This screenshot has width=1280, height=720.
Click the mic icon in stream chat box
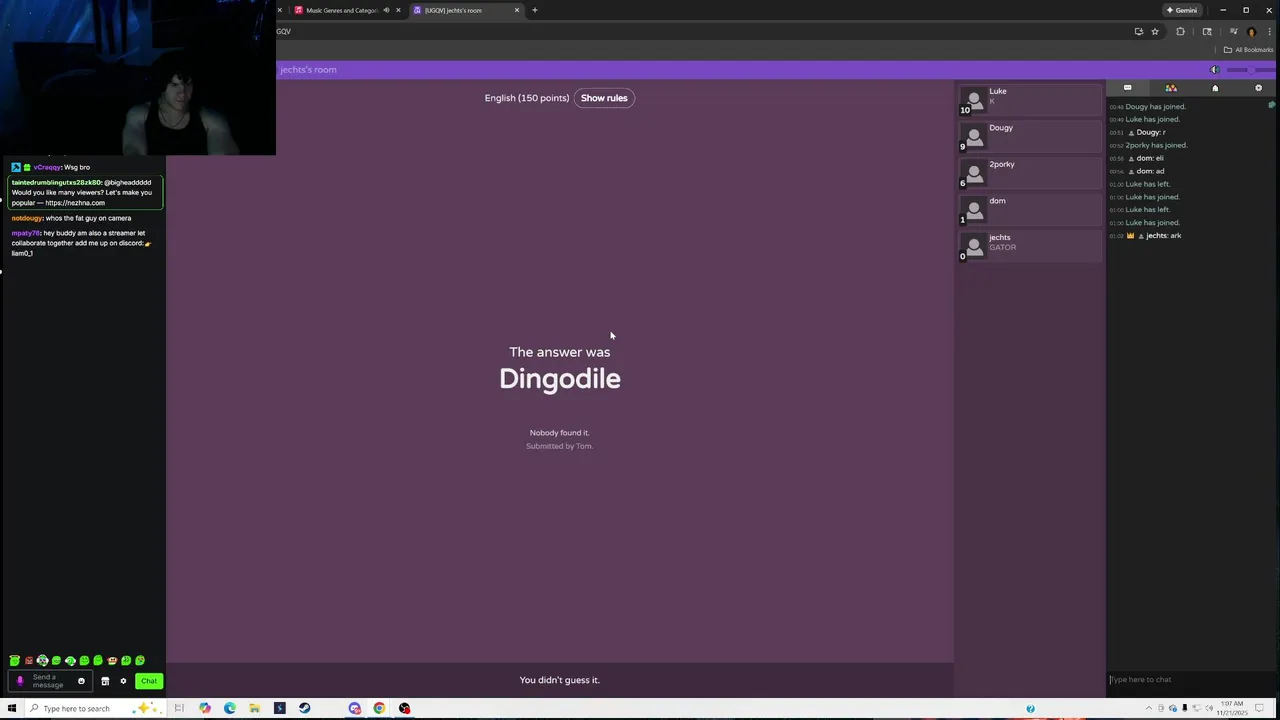tap(19, 681)
